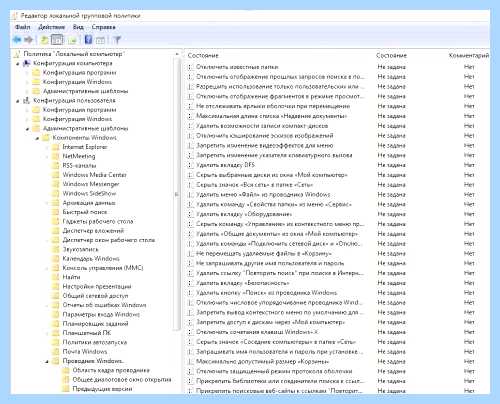Click the icon beside Удалить вкладку «Оборудование»

pos(190,214)
